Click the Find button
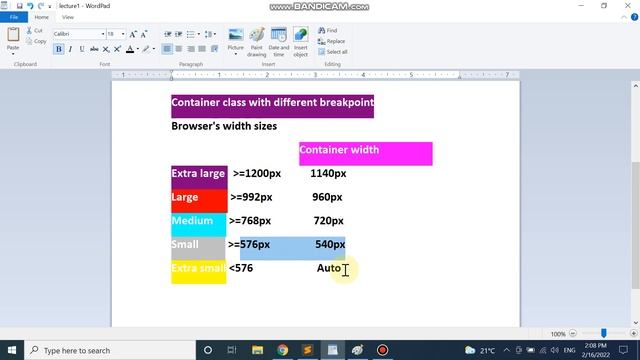Viewport: 640px width, 360px height. [328, 31]
